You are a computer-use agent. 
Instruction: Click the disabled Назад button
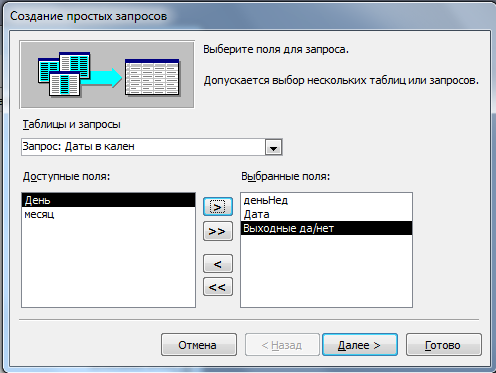(282, 345)
